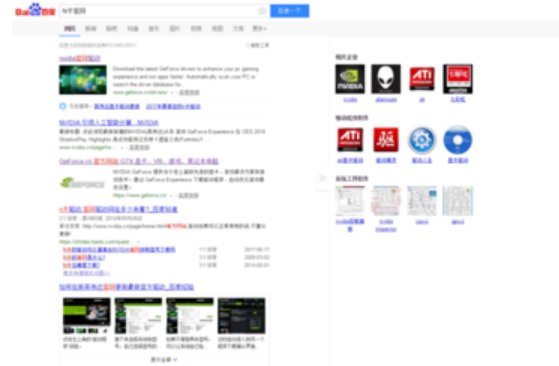This screenshot has width=559, height=366.
Task: Open the NVIDIA 引领人工智能计算 result title
Action: (x=109, y=123)
